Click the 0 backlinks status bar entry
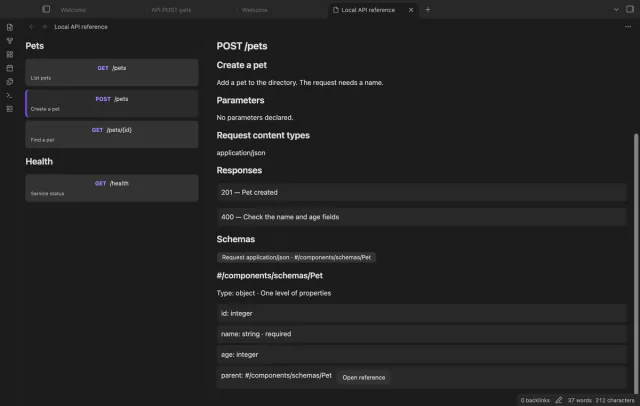This screenshot has width=640, height=406. pos(535,400)
